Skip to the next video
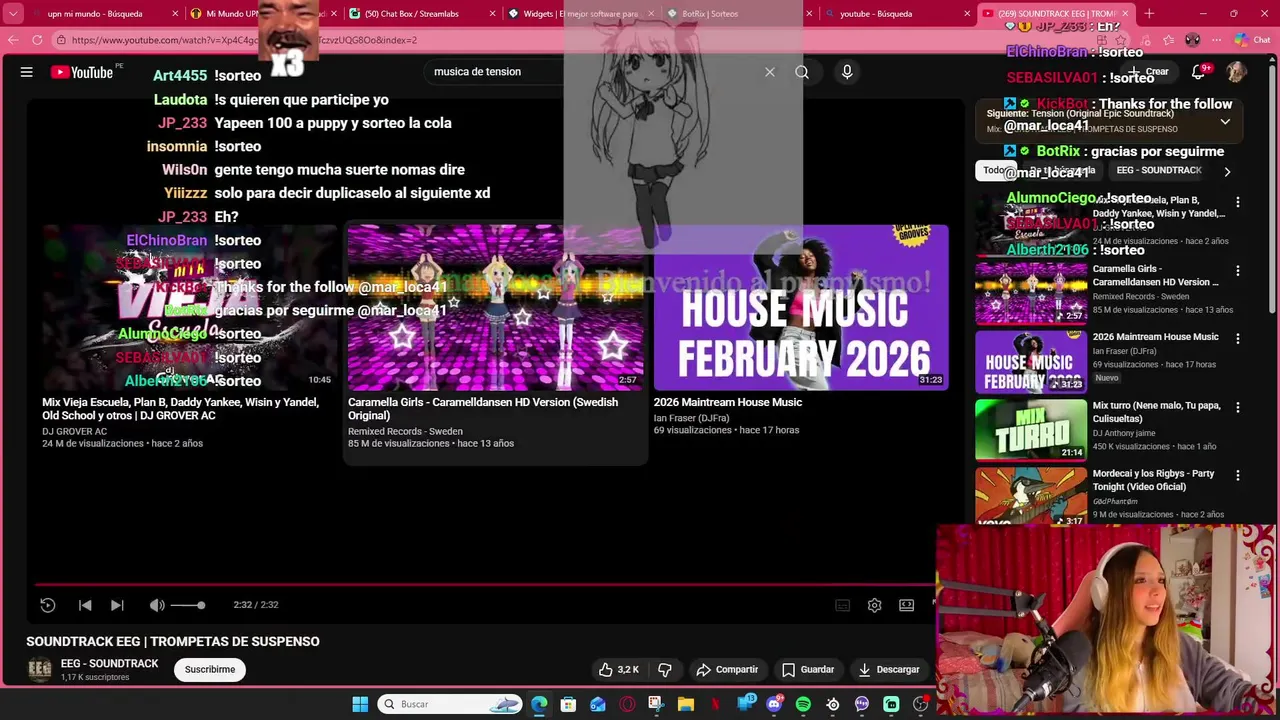 [x=117, y=605]
